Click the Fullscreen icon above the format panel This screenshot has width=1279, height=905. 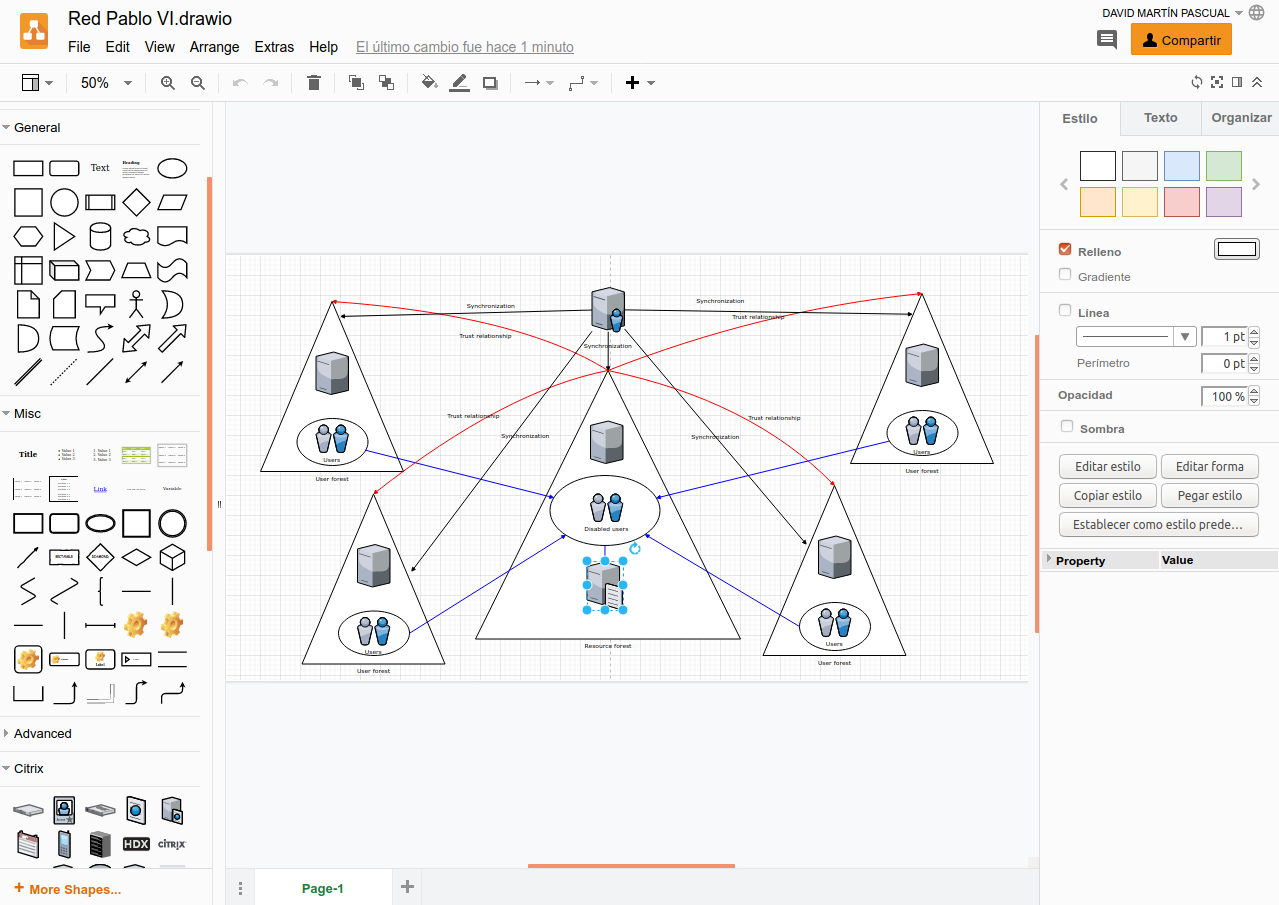pyautogui.click(x=1216, y=82)
